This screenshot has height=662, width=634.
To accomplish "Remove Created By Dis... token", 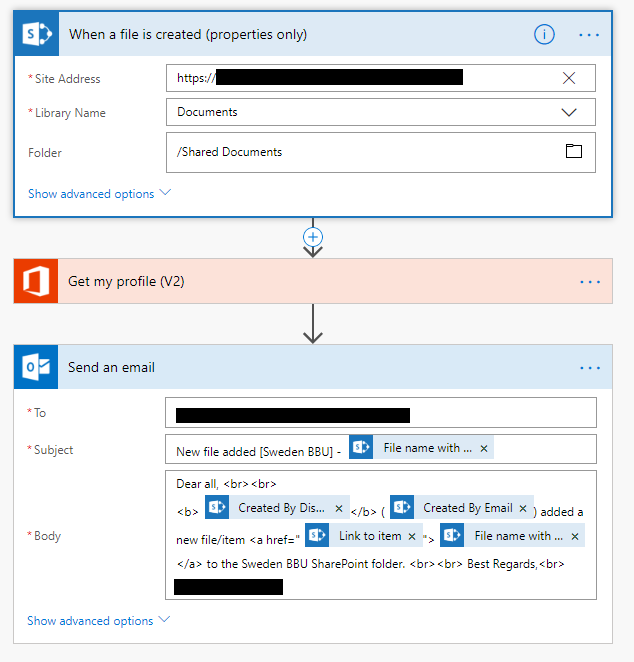I will coord(339,508).
